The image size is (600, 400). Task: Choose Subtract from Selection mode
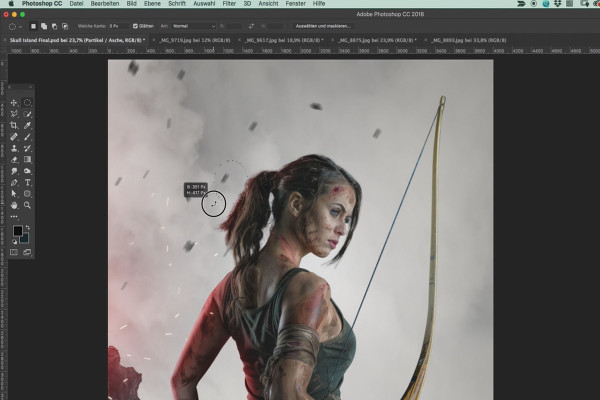[x=54, y=26]
